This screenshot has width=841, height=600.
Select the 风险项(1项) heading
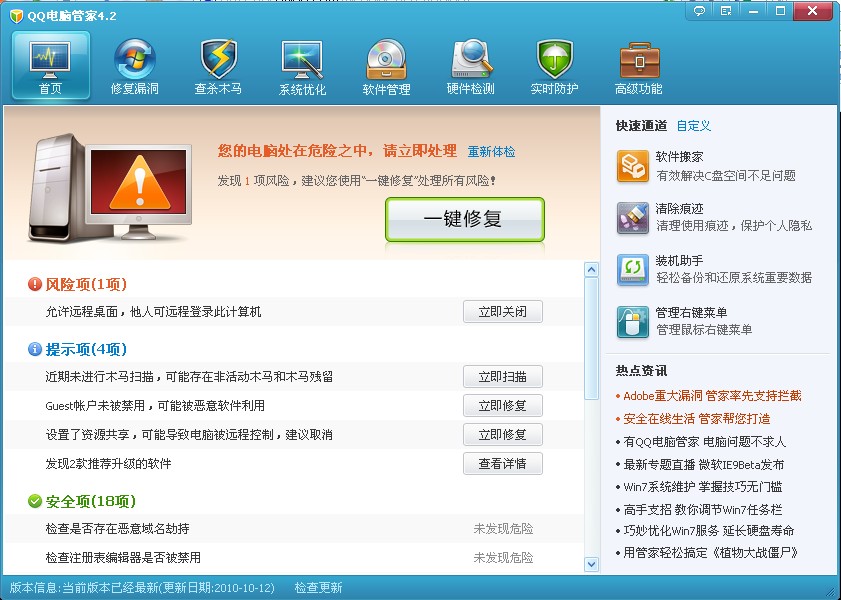[x=86, y=284]
